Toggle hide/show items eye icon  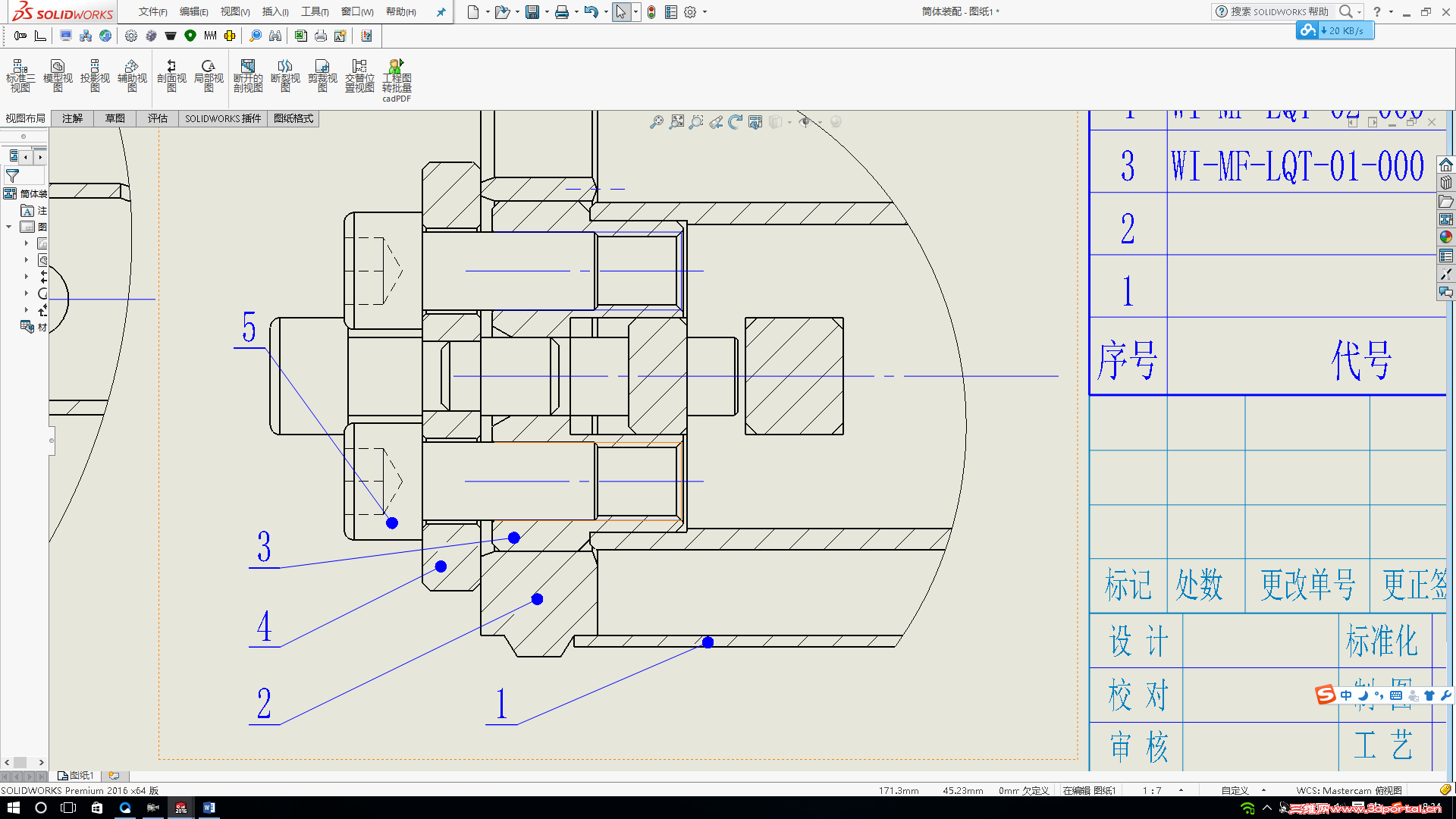[x=805, y=122]
